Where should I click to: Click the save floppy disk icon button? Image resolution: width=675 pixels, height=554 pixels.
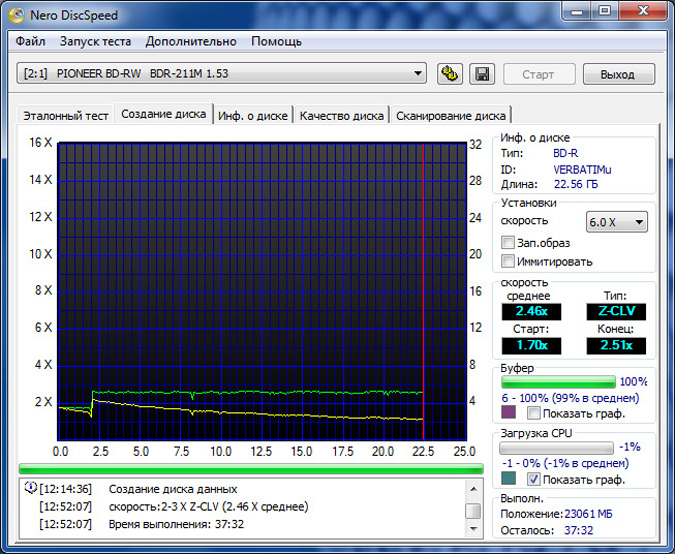482,74
